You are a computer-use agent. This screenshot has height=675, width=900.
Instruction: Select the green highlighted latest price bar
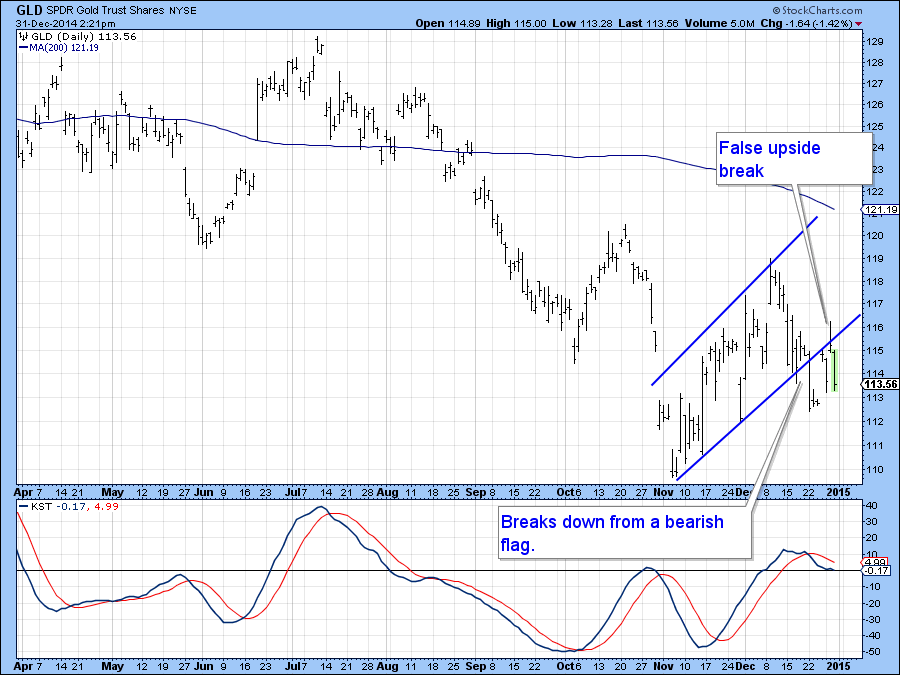[x=835, y=370]
